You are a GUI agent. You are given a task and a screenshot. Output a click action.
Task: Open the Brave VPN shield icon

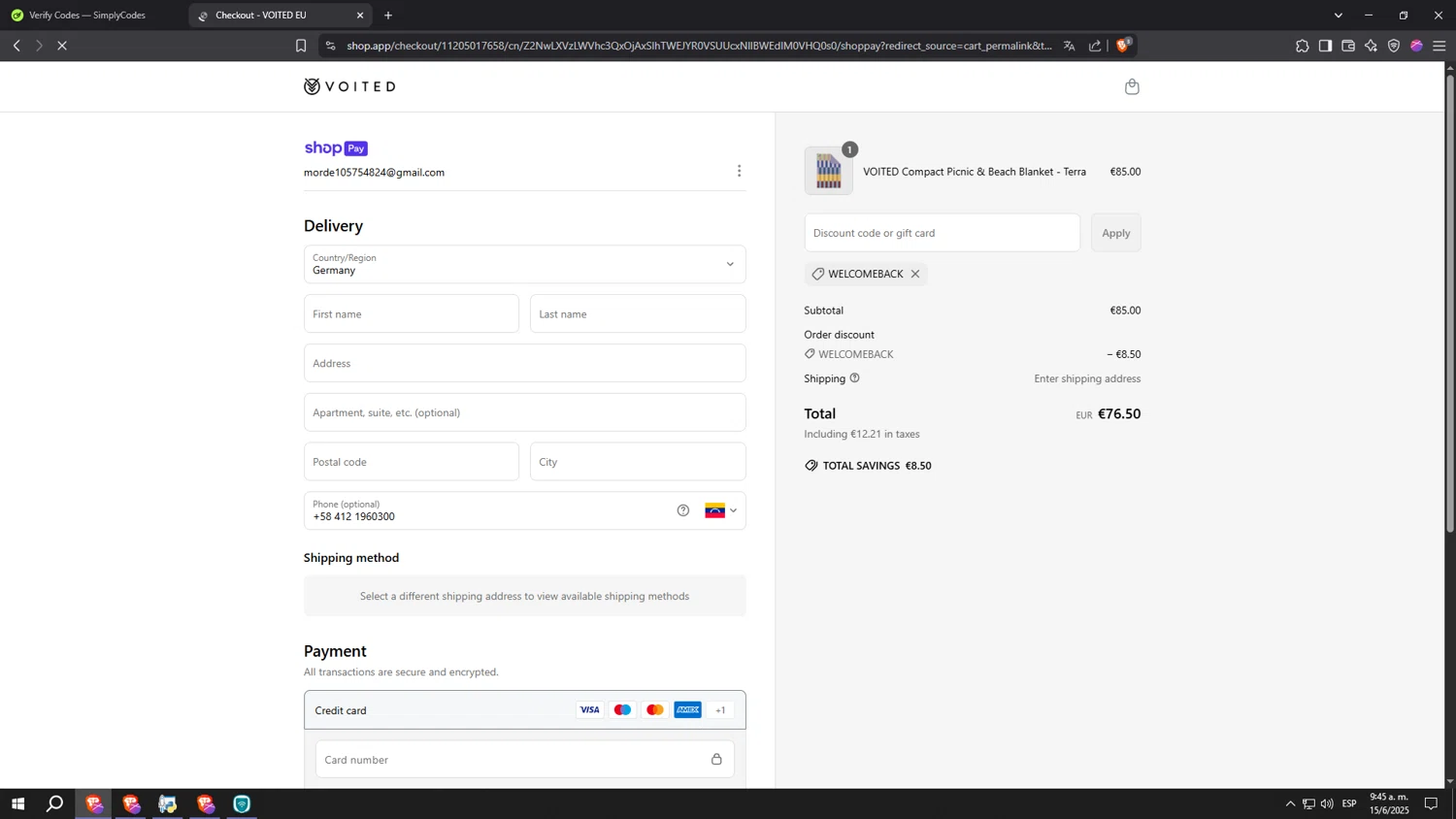[x=1394, y=46]
